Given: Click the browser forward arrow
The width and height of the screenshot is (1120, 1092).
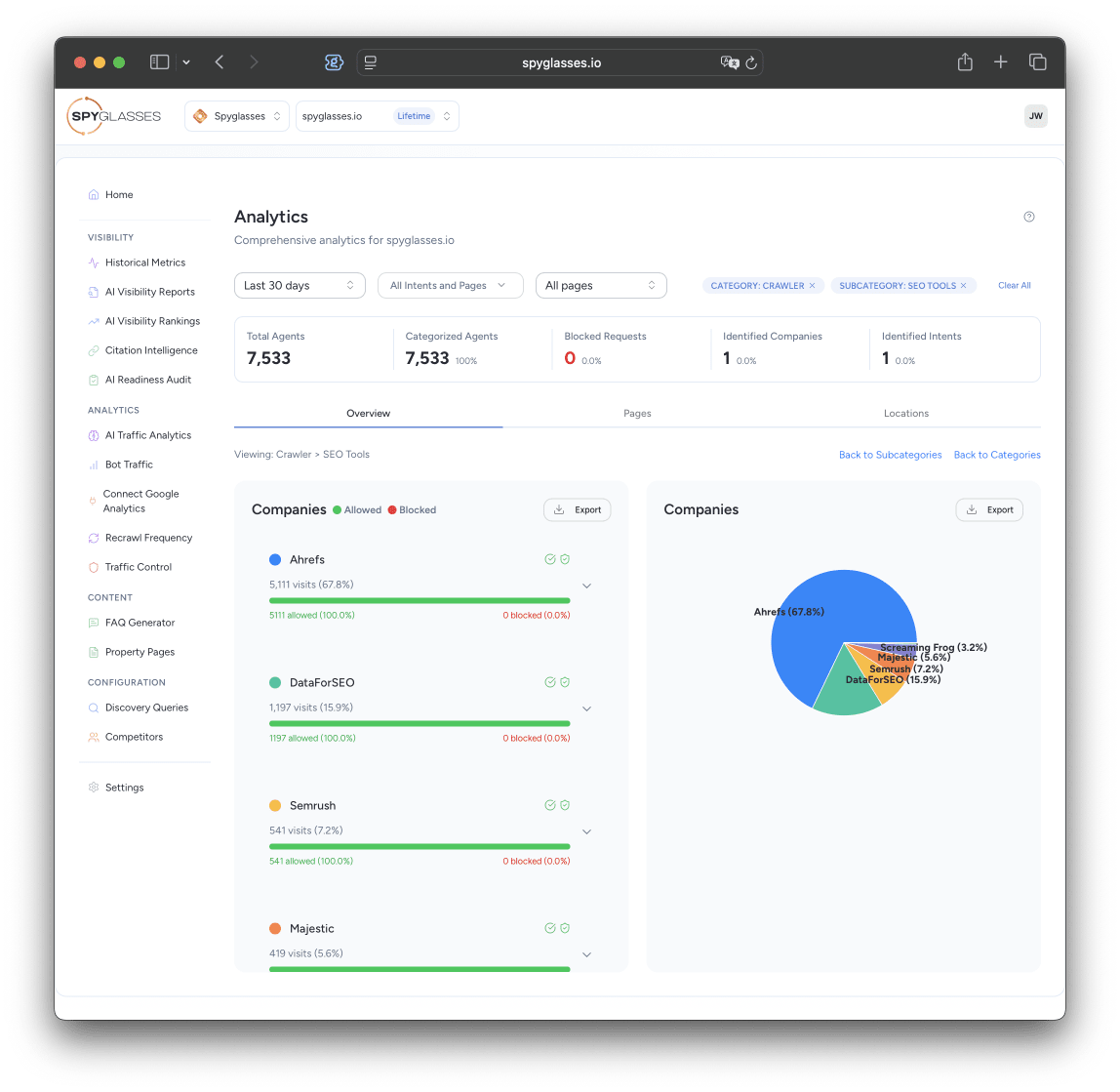Looking at the screenshot, I should pos(254,62).
